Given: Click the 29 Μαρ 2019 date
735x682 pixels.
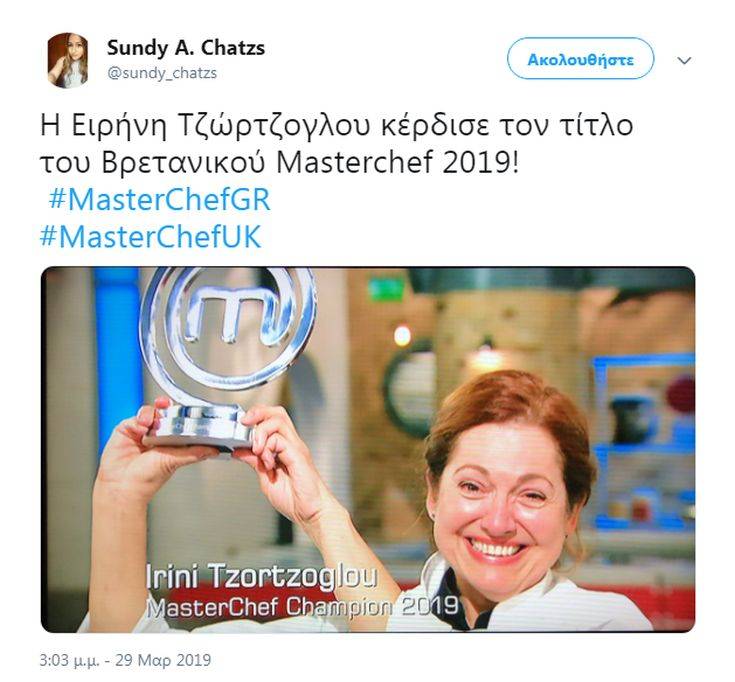Looking at the screenshot, I should (x=163, y=660).
